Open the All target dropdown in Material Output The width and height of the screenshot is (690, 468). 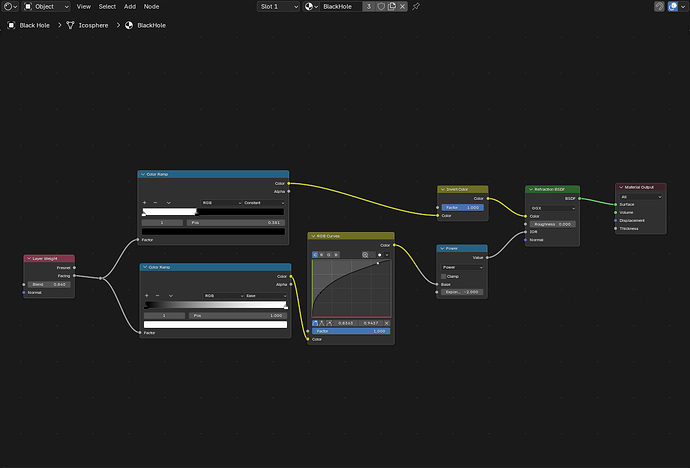pos(641,197)
